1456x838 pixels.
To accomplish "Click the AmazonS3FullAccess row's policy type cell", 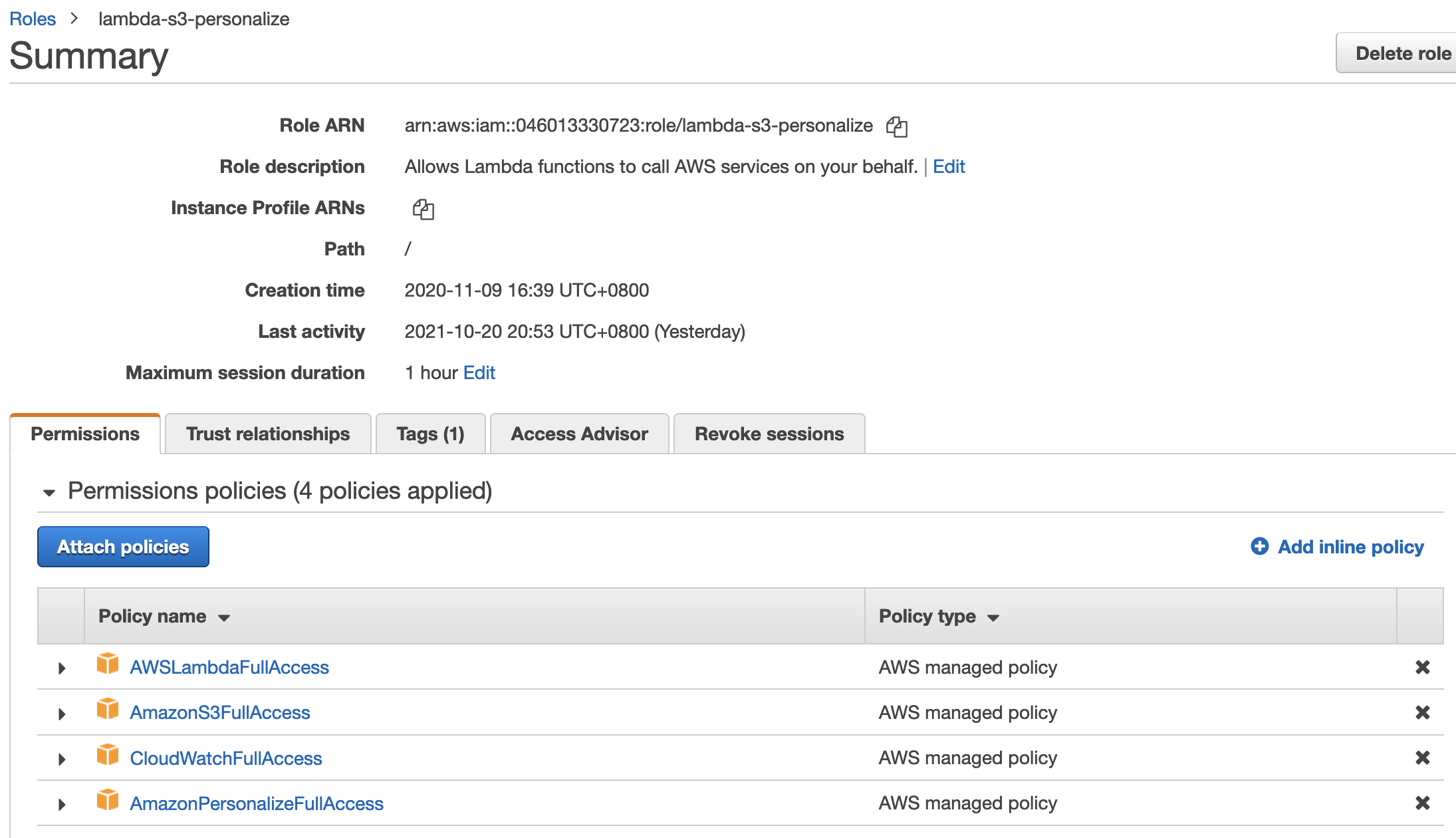I will pyautogui.click(x=968, y=712).
